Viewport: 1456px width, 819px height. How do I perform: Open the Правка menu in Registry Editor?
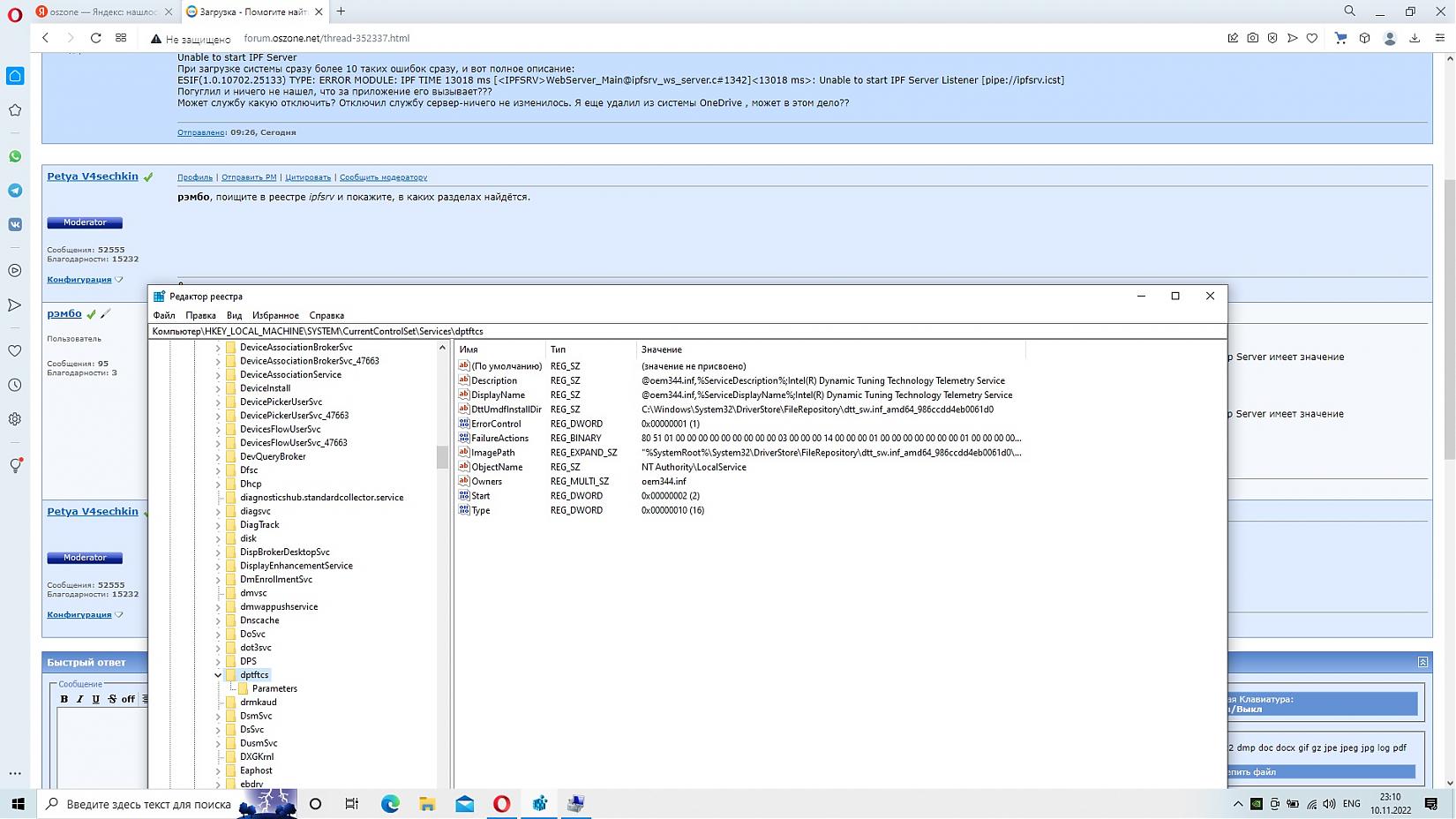click(x=200, y=315)
